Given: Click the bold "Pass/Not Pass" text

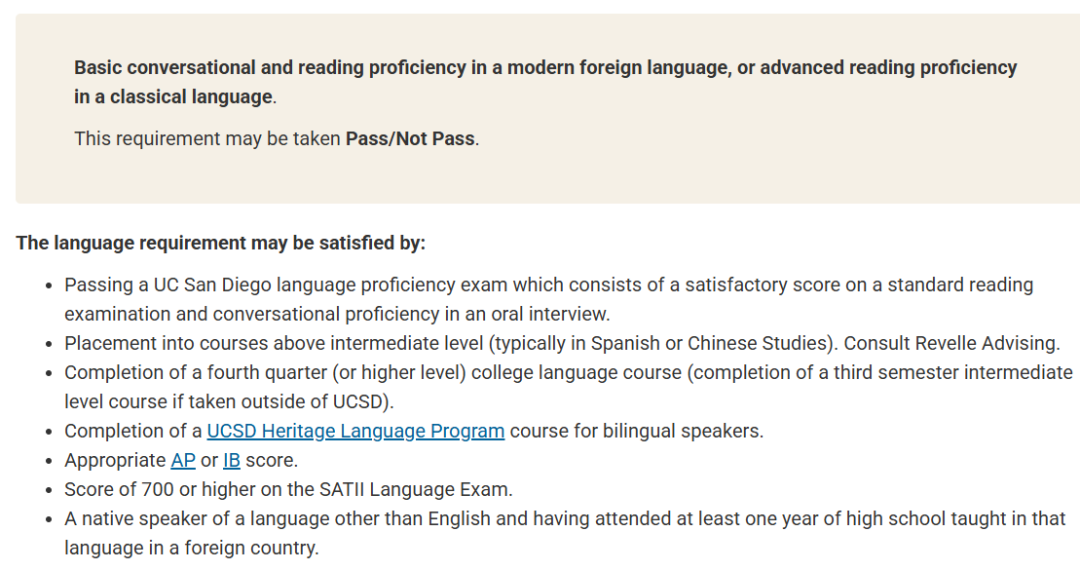Looking at the screenshot, I should 410,138.
